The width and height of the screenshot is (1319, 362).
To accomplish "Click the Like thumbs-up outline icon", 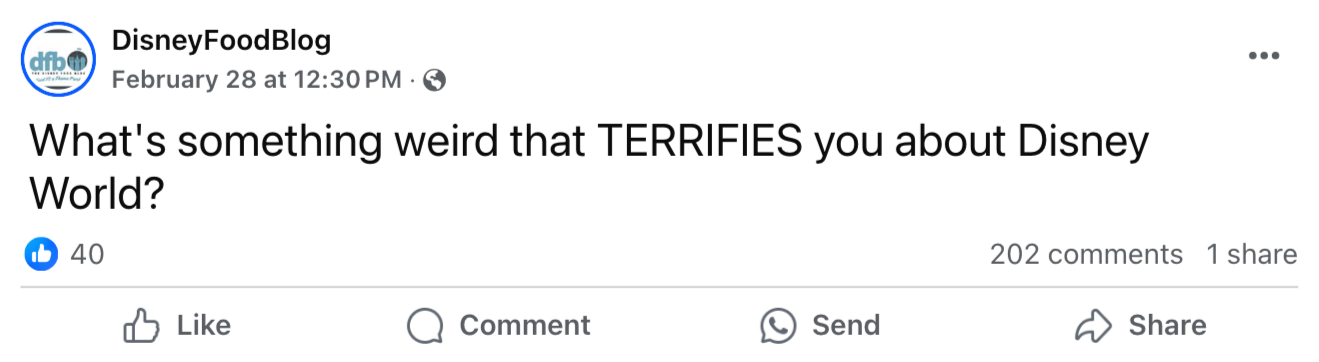I will point(141,325).
